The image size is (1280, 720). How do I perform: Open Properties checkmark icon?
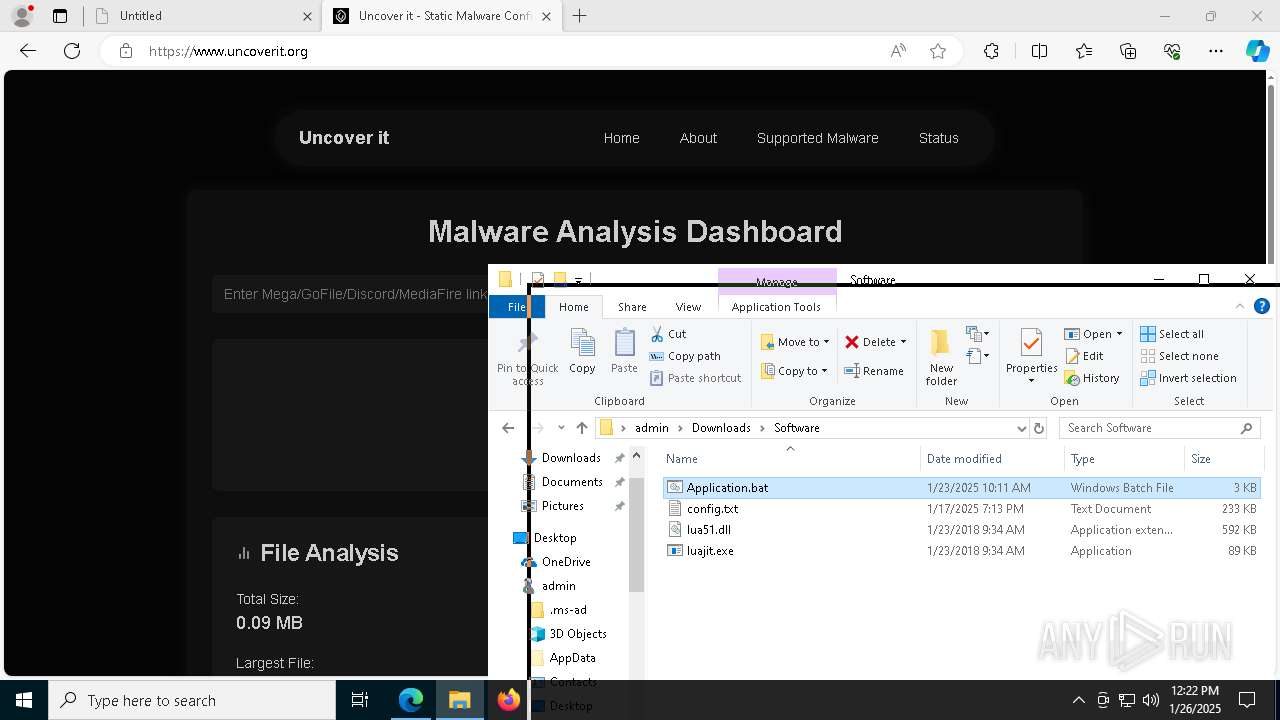pyautogui.click(x=1031, y=343)
